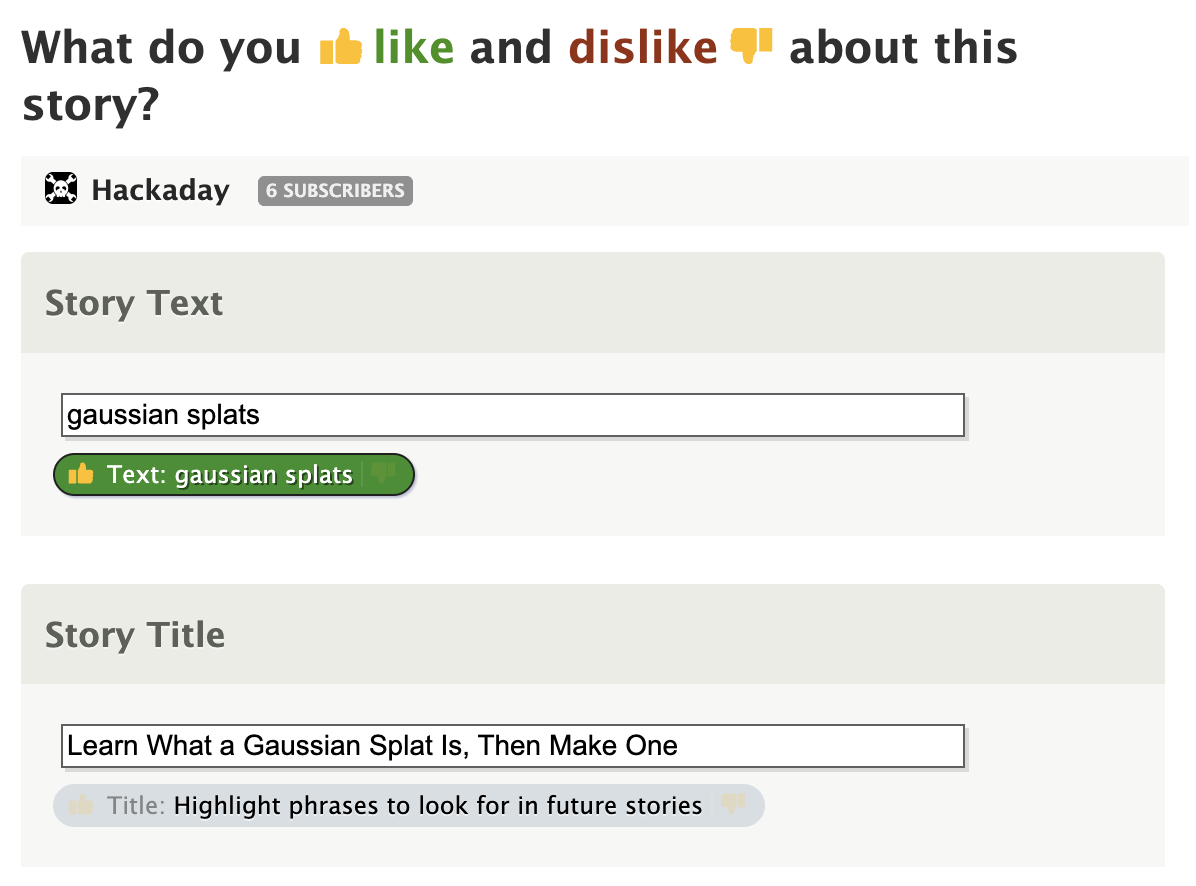Click thumbs-up on the Title classifier pill
Image resolution: width=1196 pixels, height=886 pixels.
pos(81,805)
